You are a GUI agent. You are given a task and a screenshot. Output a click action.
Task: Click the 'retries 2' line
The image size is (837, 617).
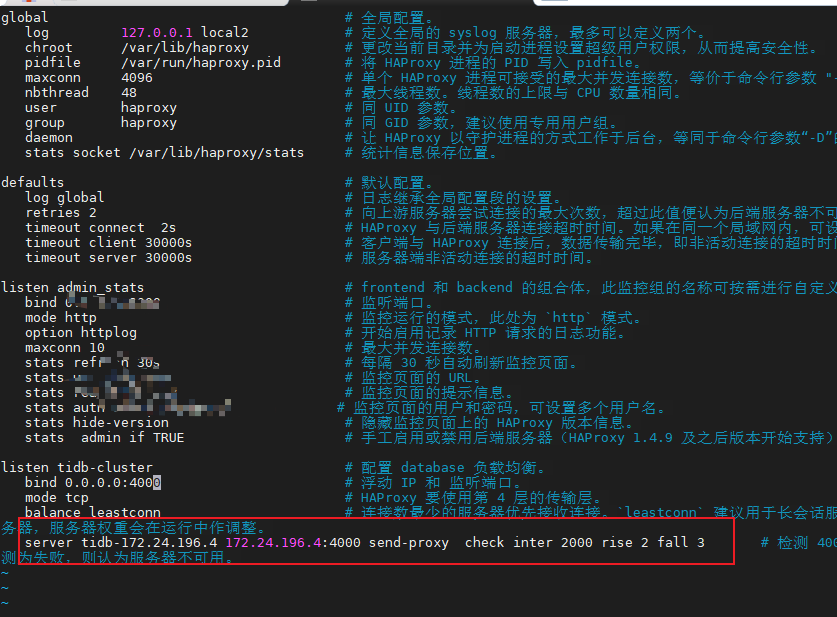pos(61,212)
